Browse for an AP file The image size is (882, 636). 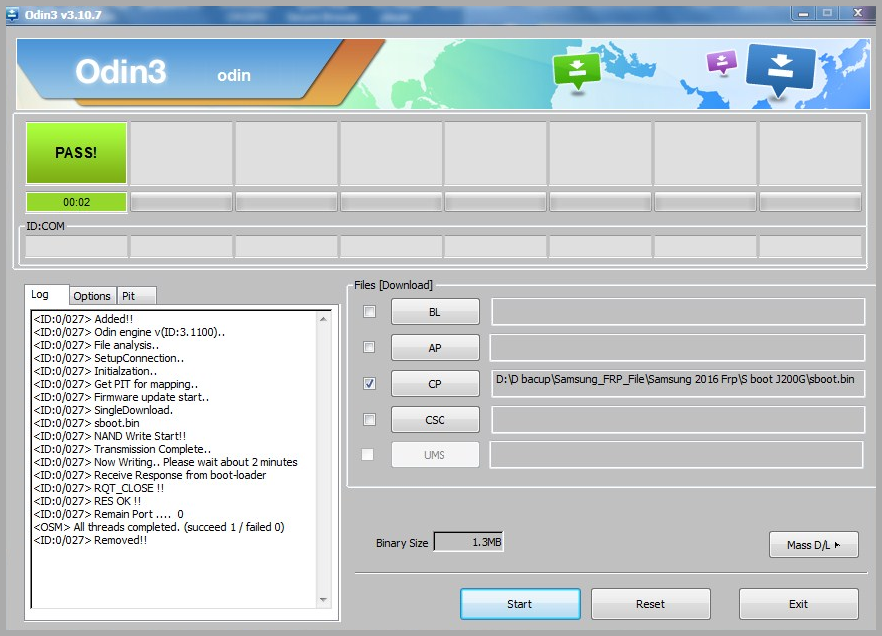click(435, 348)
